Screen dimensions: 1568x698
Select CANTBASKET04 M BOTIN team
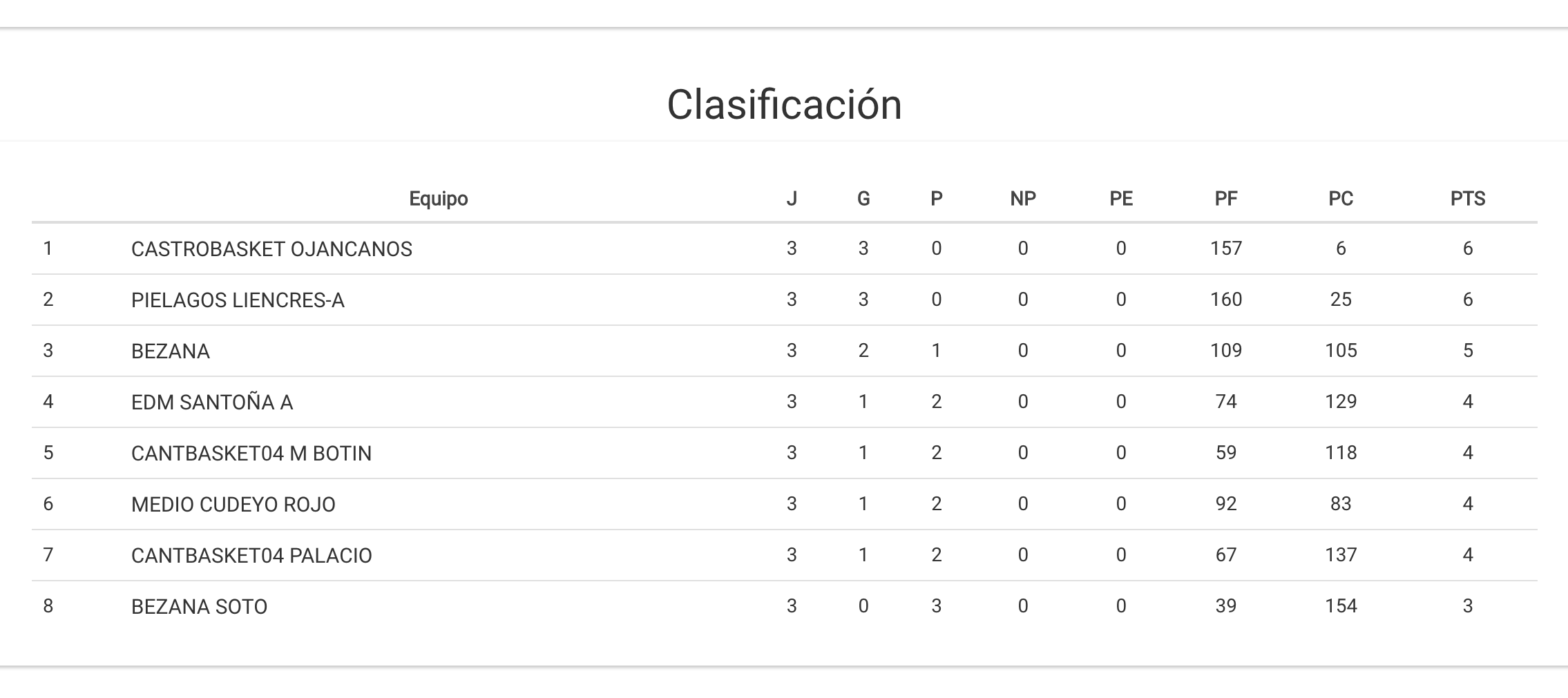point(251,454)
